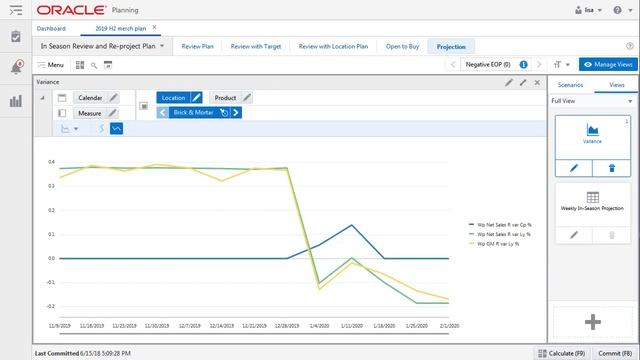Image resolution: width=640 pixels, height=360 pixels.
Task: Toggle the straight line chart style icon
Action: coord(116,129)
